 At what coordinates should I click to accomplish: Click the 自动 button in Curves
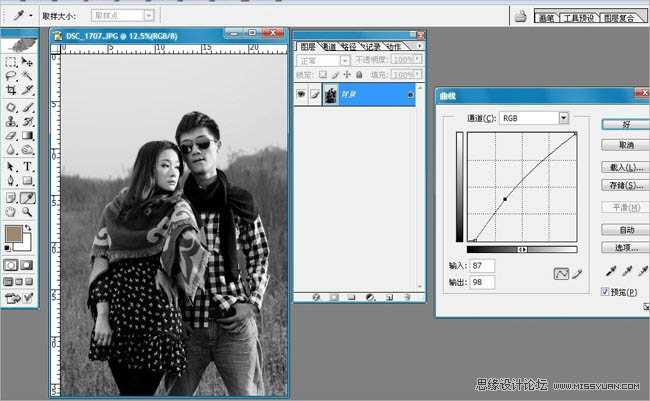[x=626, y=230]
